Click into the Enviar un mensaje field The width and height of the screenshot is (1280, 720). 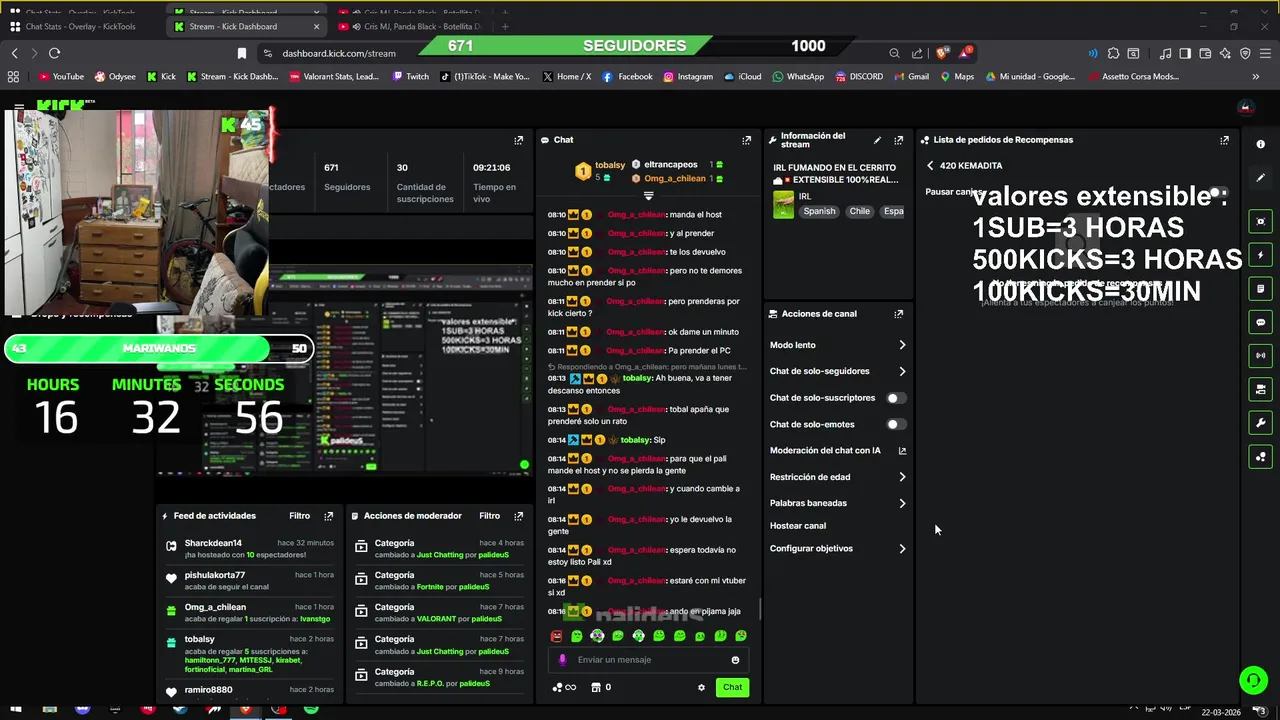(650, 659)
